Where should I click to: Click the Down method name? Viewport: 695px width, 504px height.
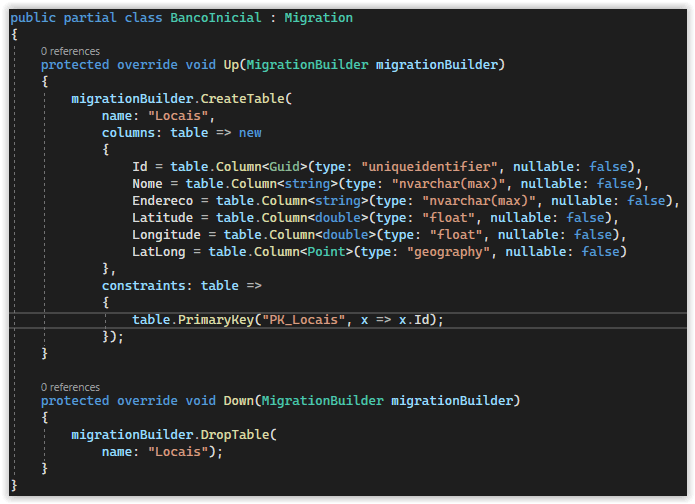click(238, 401)
